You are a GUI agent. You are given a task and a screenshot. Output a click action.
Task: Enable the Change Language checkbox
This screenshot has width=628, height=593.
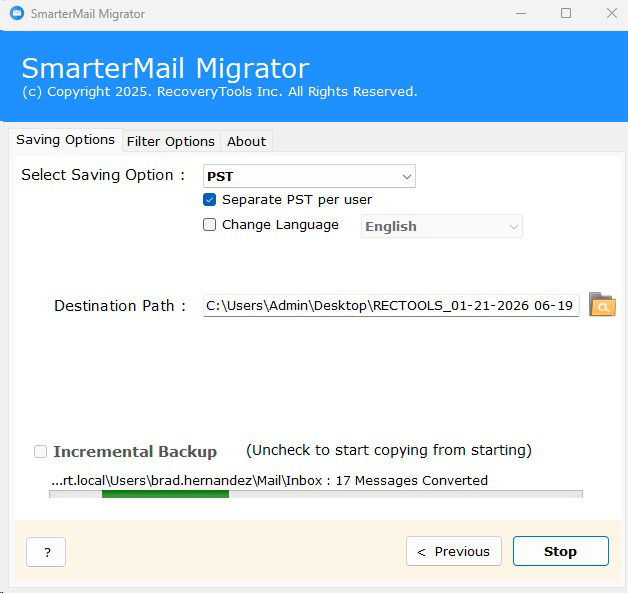pyautogui.click(x=209, y=225)
